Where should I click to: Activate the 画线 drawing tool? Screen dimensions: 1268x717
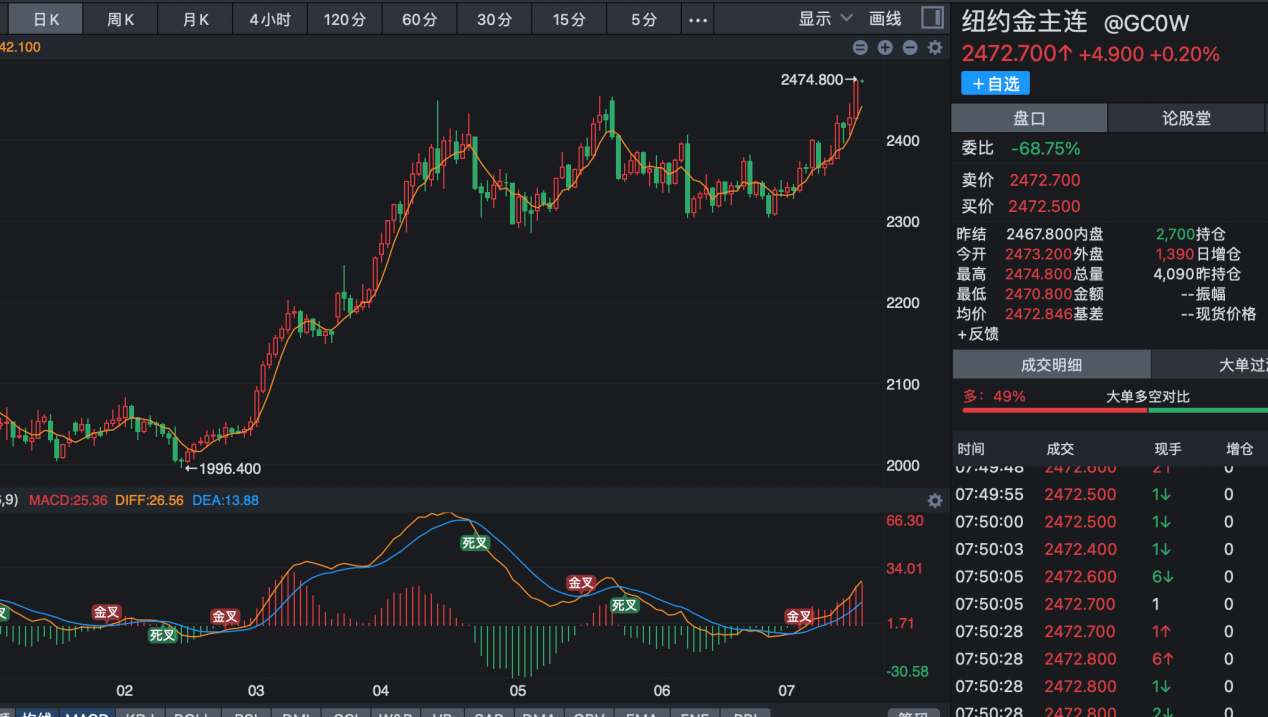[885, 18]
